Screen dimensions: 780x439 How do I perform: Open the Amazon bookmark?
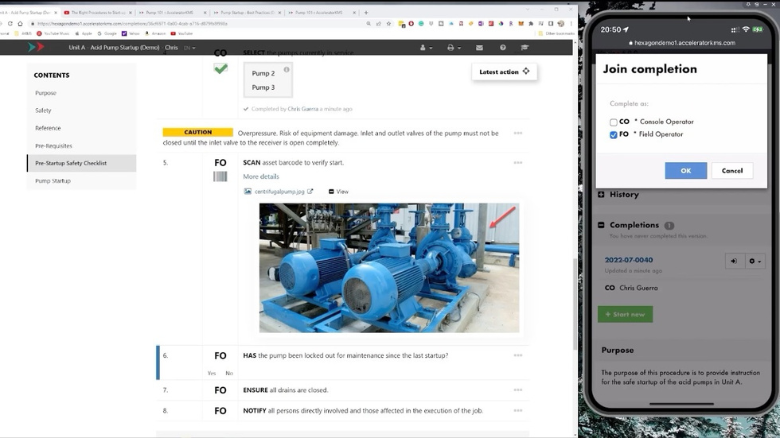pyautogui.click(x=155, y=33)
